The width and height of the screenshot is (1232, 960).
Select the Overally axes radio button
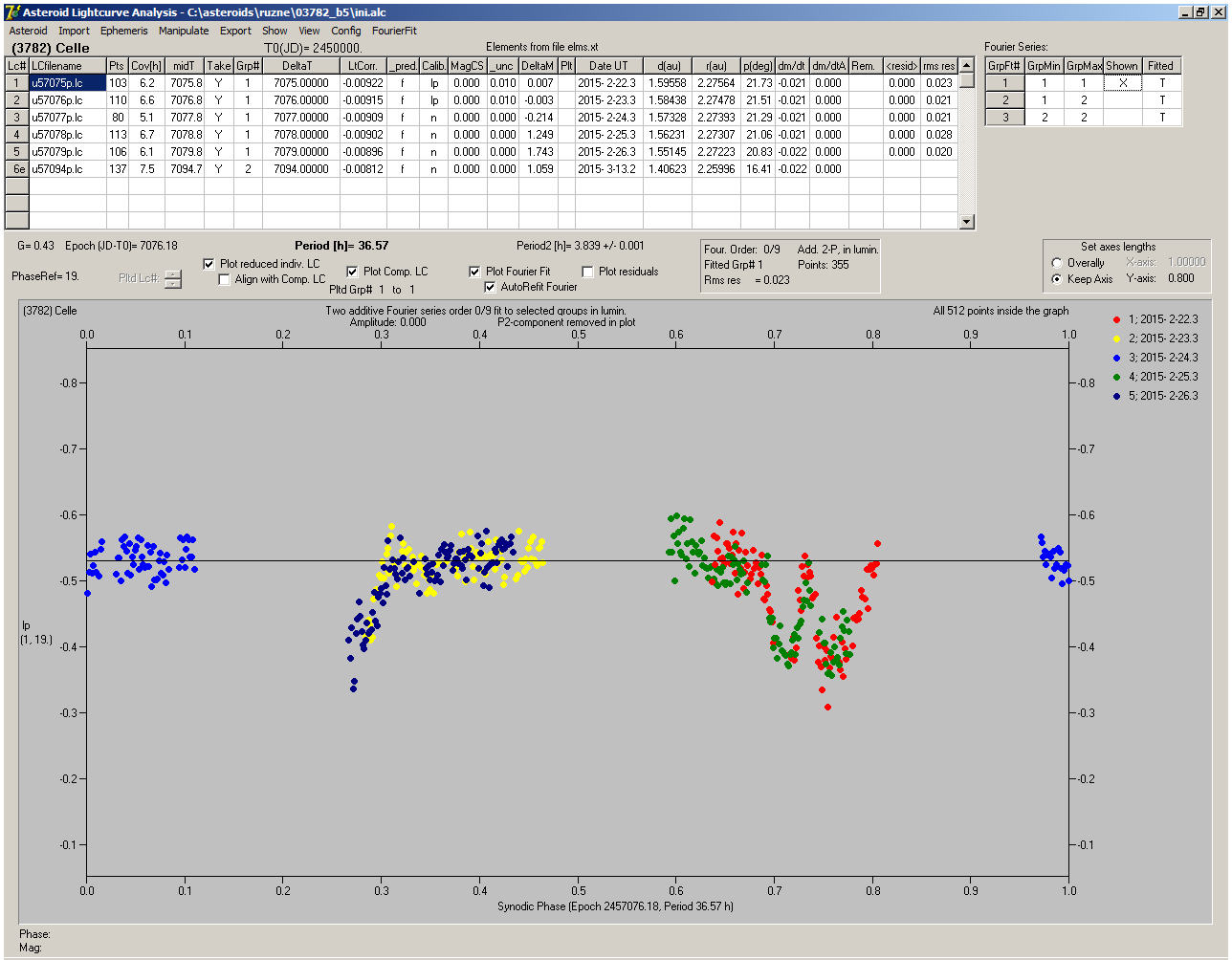(1057, 263)
